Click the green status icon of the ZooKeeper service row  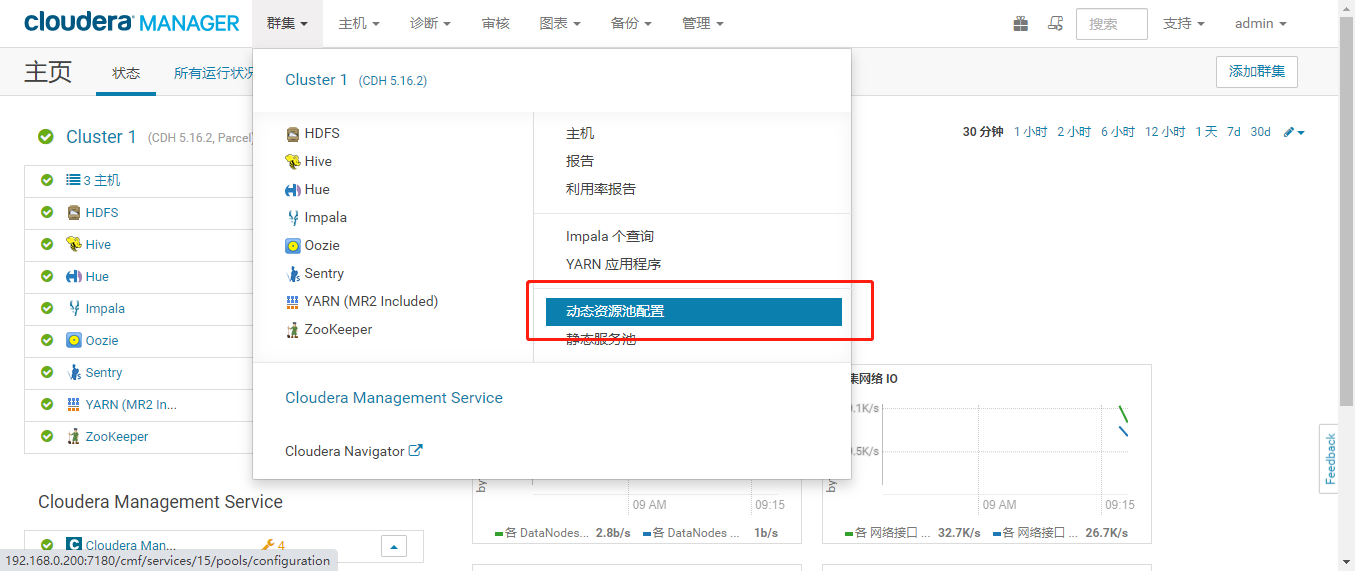pos(46,436)
